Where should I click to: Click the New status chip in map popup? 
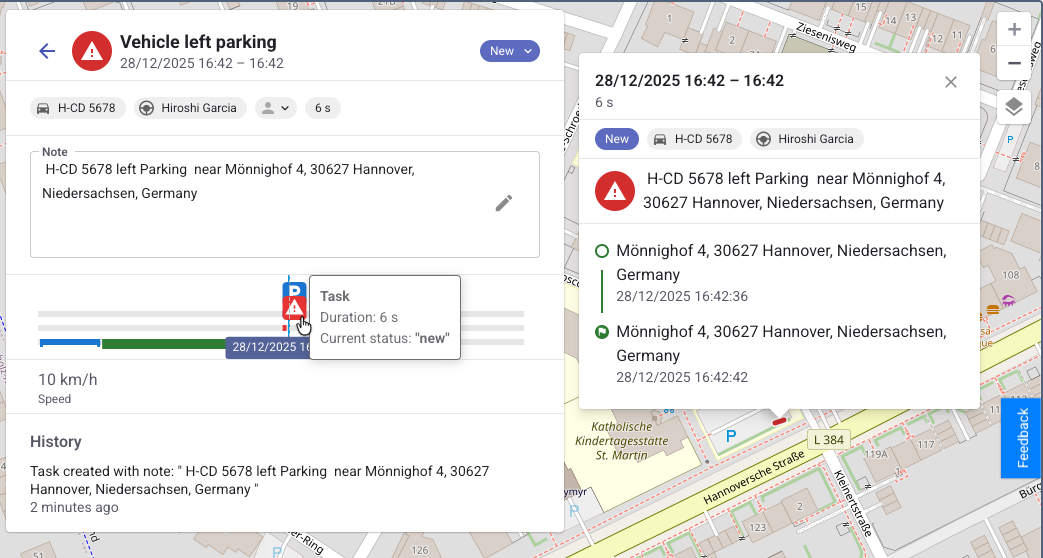click(x=617, y=139)
